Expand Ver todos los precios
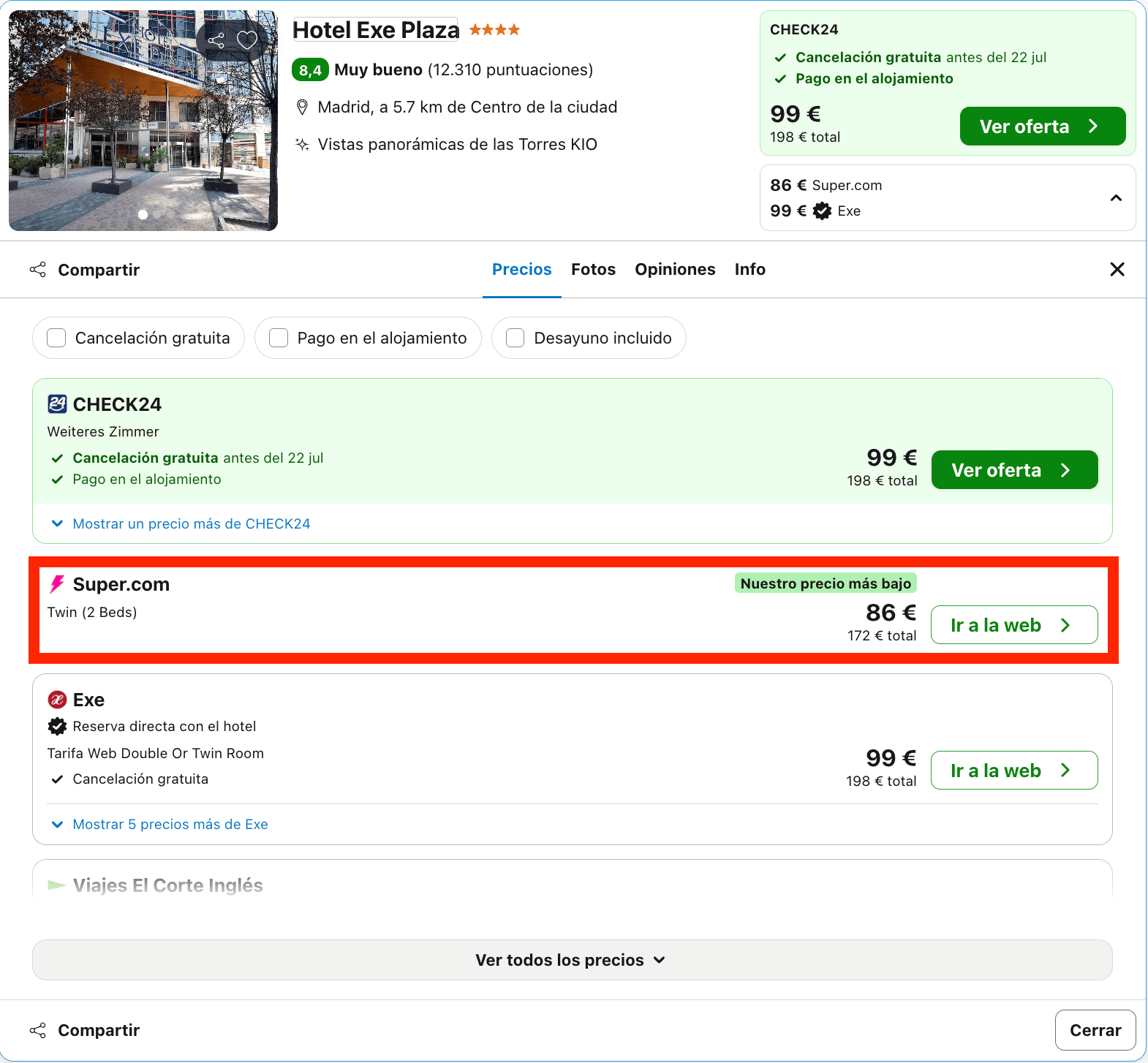Image resolution: width=1148 pixels, height=1063 pixels. tap(572, 960)
